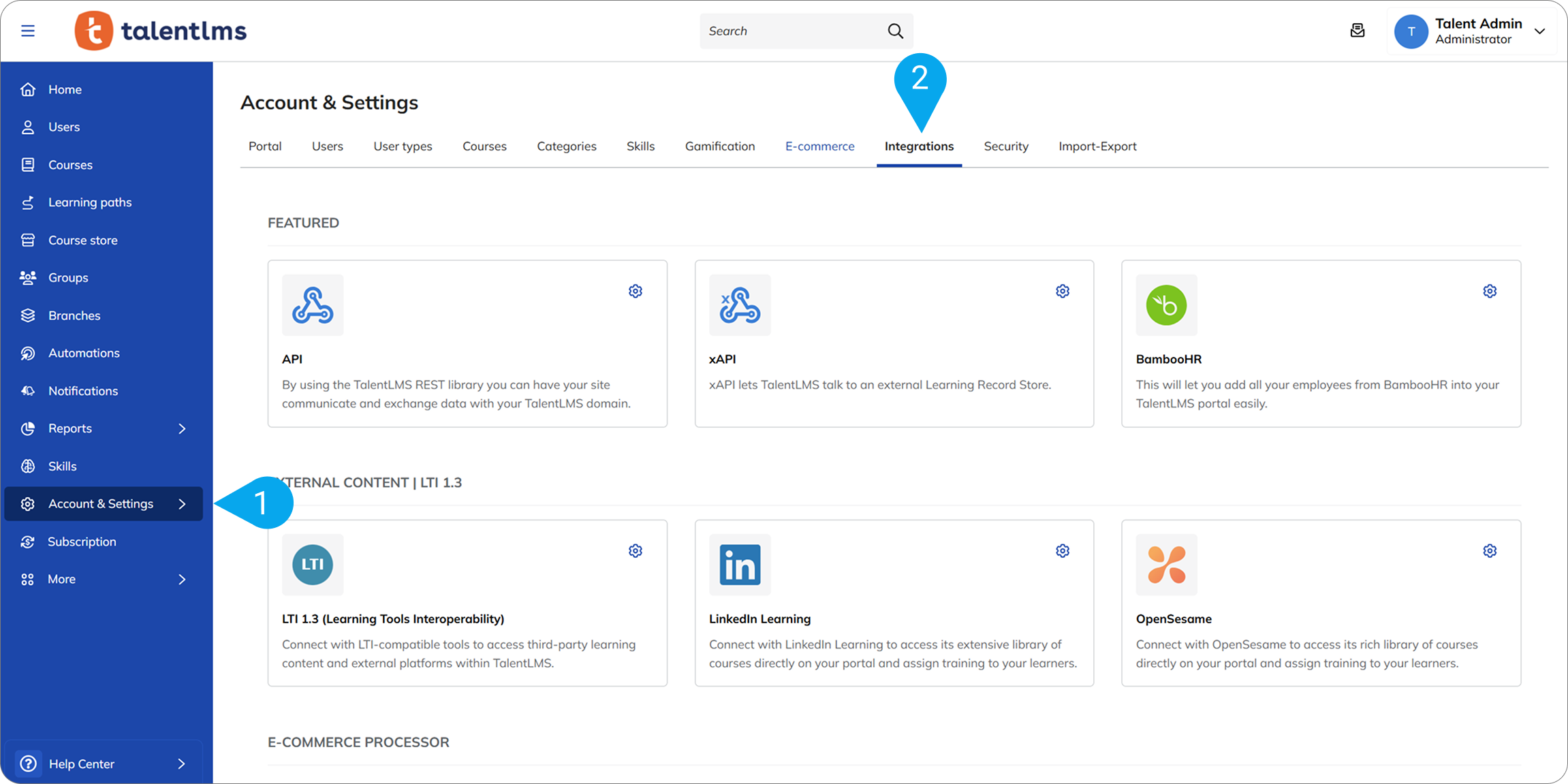Switch to the Security tab
Screen dimensions: 1568x784
pos(1006,146)
